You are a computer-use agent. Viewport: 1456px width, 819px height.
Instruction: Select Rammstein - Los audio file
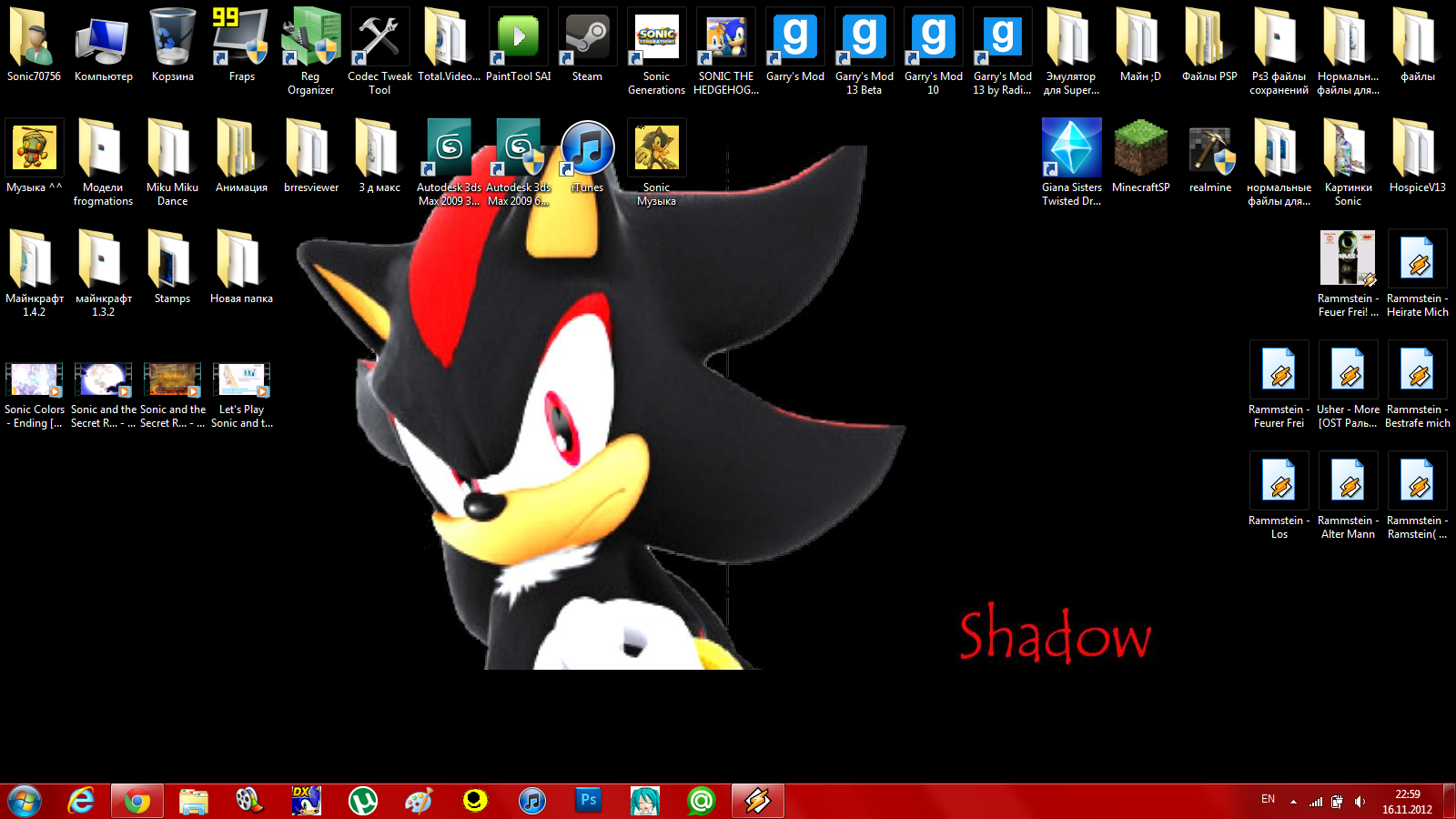(x=1279, y=495)
